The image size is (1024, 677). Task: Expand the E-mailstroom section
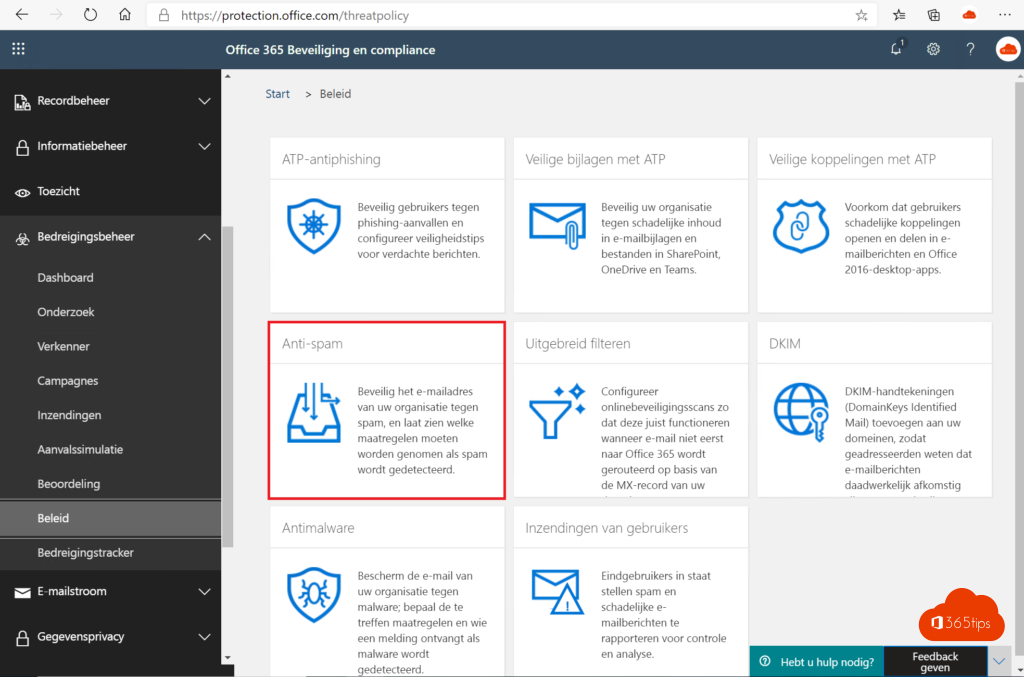pos(204,592)
